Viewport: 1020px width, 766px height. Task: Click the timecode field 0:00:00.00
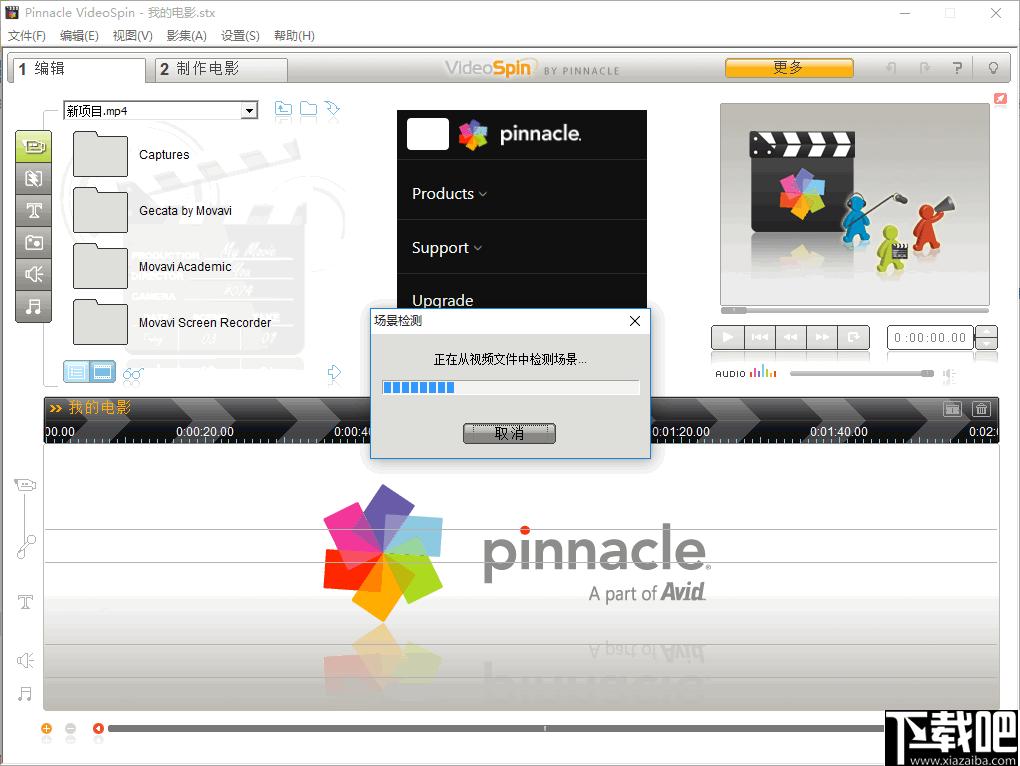tap(930, 337)
